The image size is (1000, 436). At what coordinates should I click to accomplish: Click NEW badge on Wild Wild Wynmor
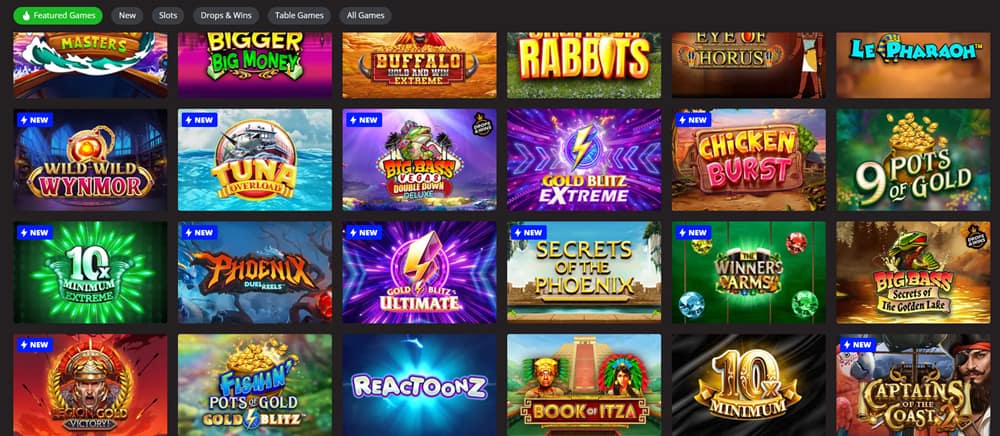(35, 120)
